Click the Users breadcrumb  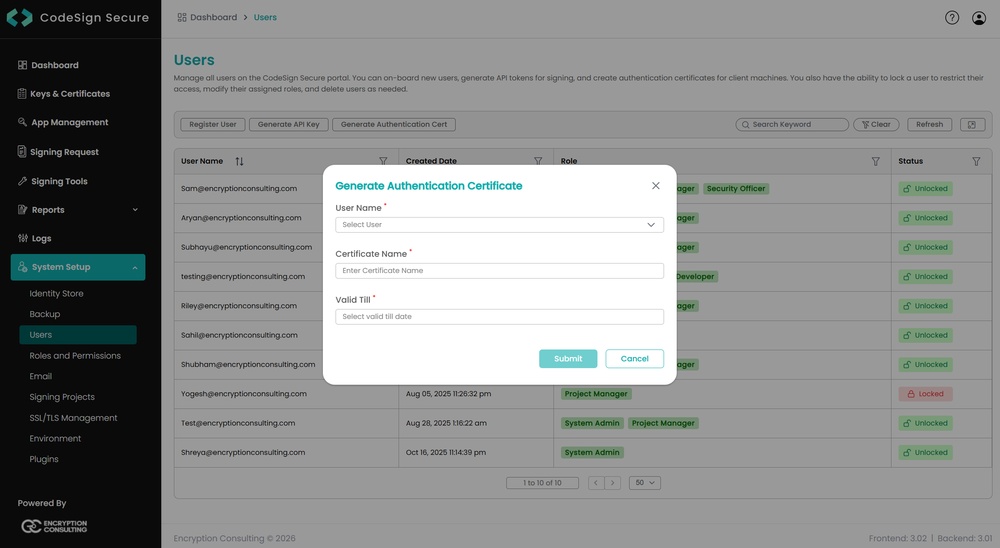[265, 17]
